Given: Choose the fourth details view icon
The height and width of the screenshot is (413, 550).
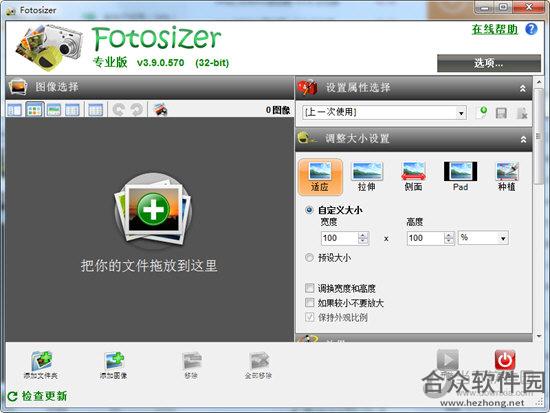Looking at the screenshot, I should (x=72, y=110).
